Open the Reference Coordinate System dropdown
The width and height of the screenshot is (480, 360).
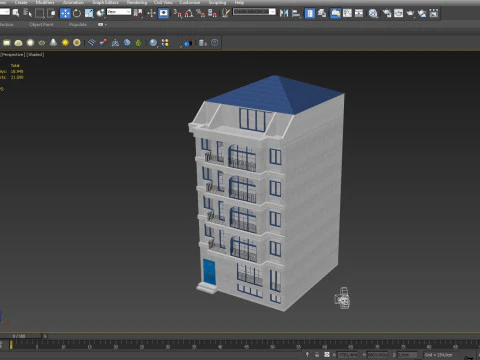tap(119, 12)
